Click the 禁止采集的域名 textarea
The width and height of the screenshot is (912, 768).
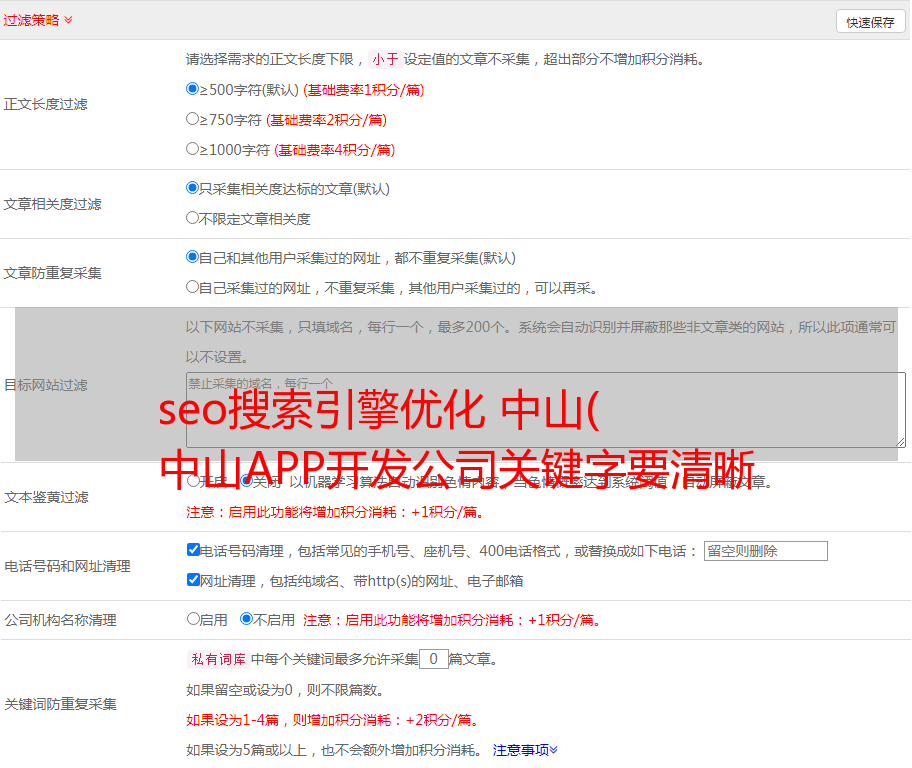pyautogui.click(x=546, y=410)
